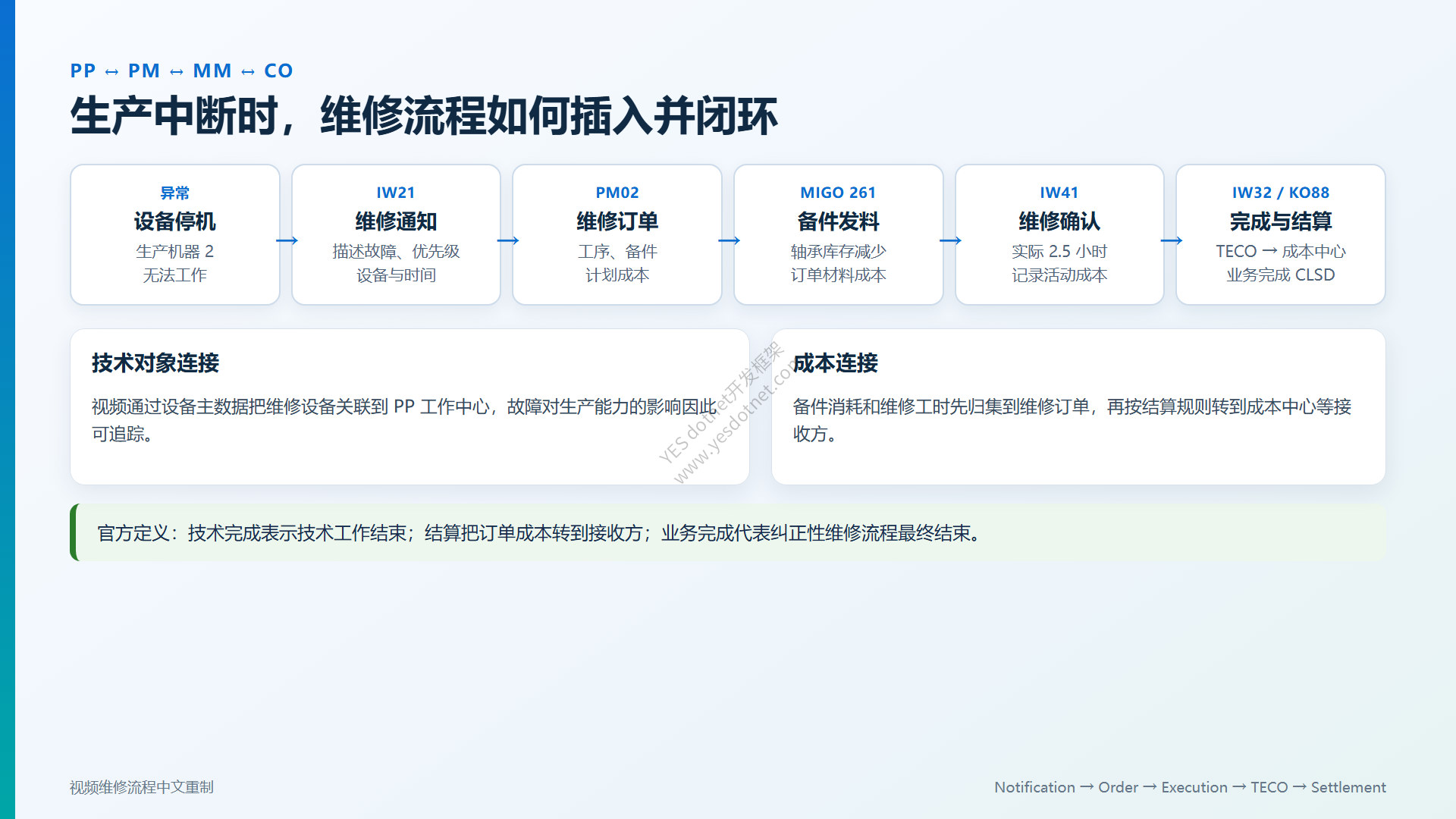This screenshot has height=819, width=1456.
Task: Click the green 官方定义 callout text
Action: coord(540,533)
